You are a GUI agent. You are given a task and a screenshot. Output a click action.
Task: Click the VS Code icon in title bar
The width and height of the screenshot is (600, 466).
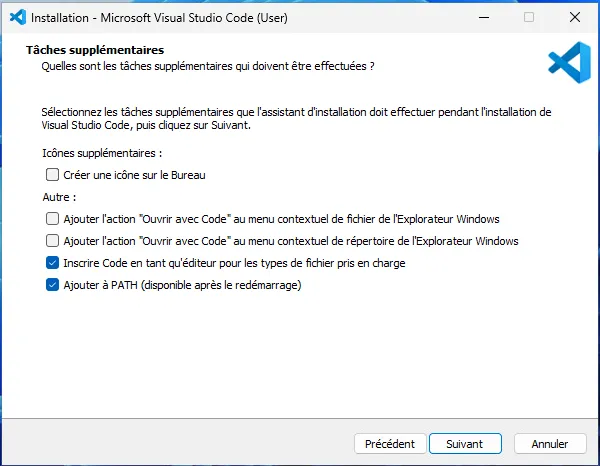(15, 17)
